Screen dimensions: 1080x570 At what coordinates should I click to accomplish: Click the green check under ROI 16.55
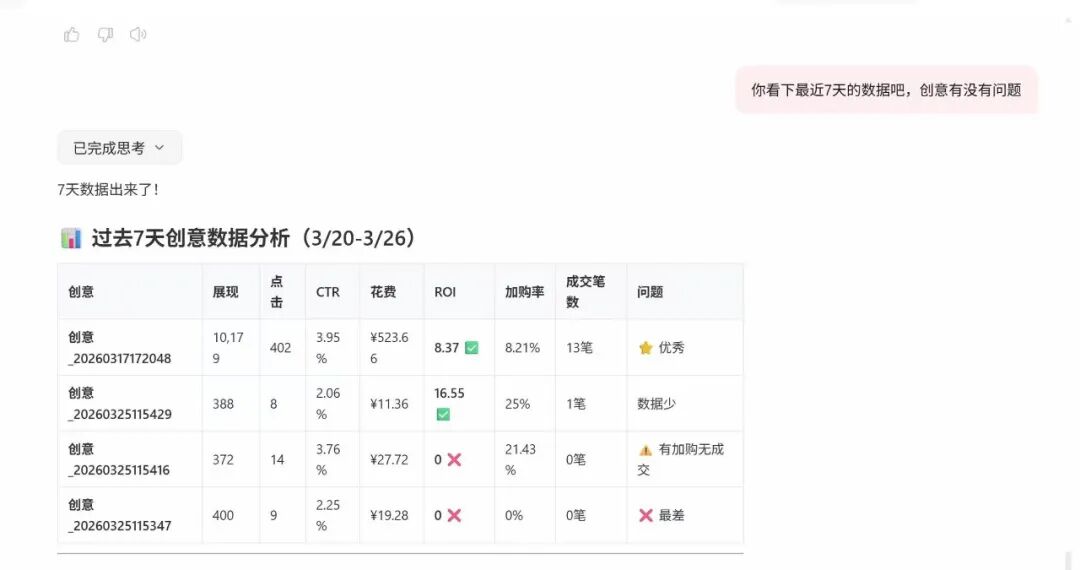point(443,414)
